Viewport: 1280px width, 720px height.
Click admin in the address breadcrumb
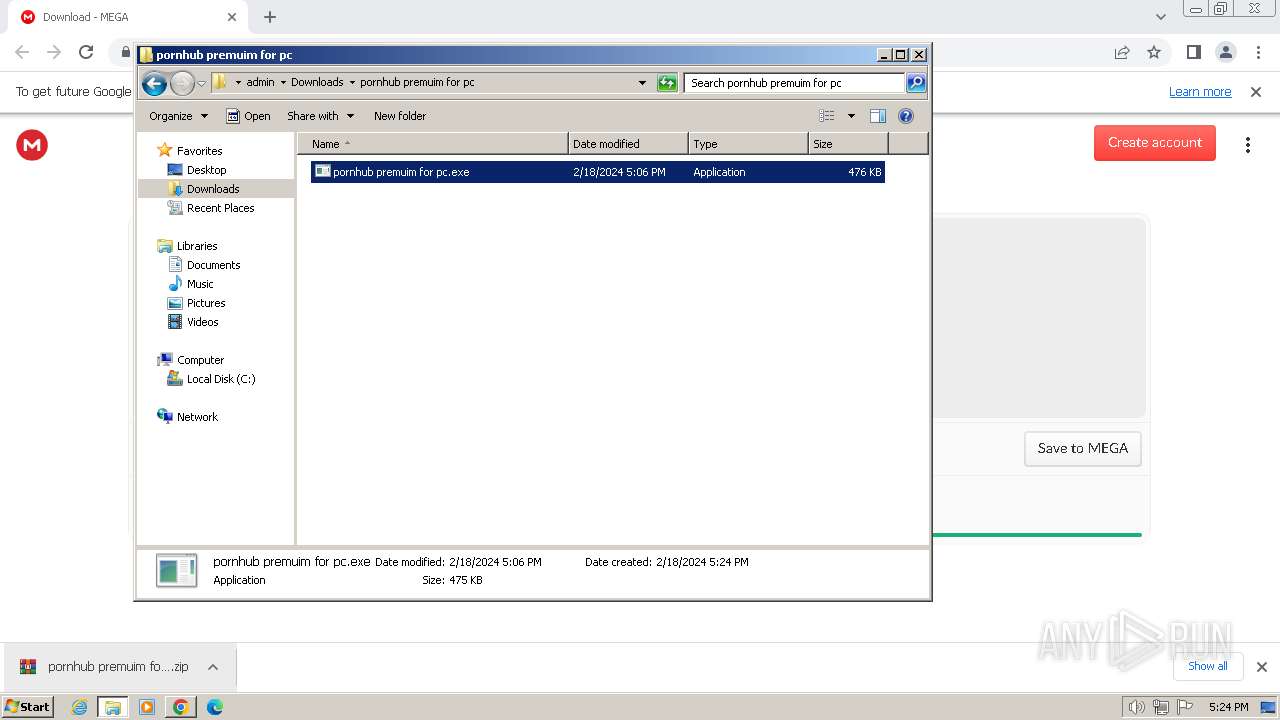(x=260, y=83)
